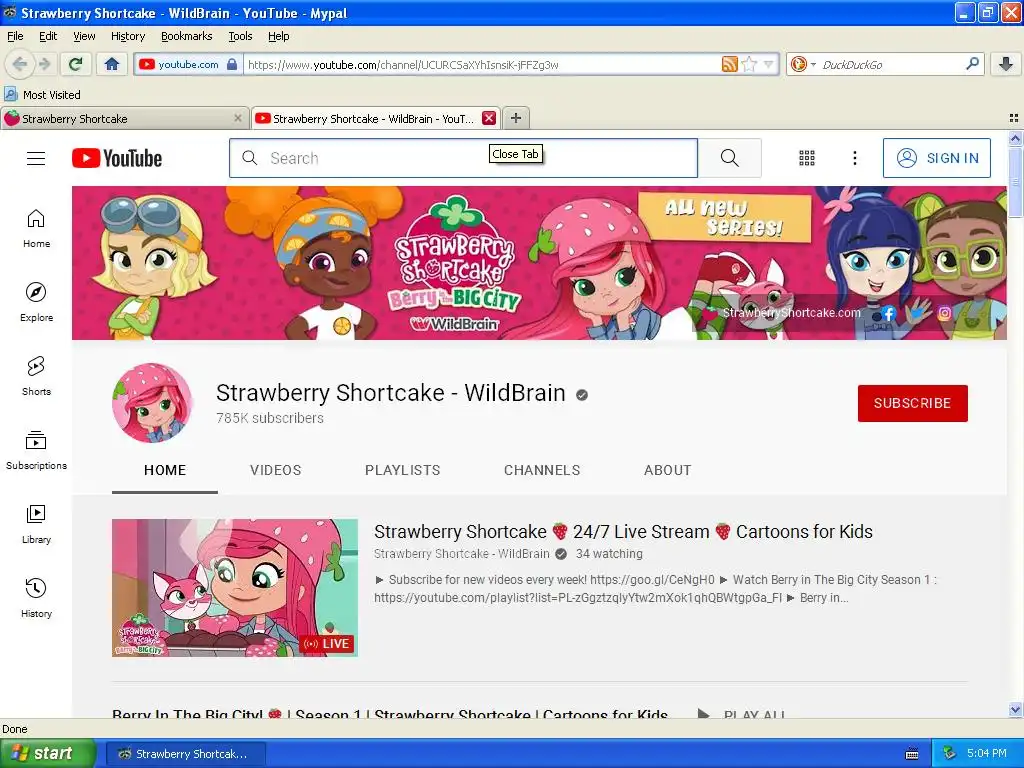This screenshot has height=768, width=1024.
Task: Open the History menu
Action: point(127,36)
